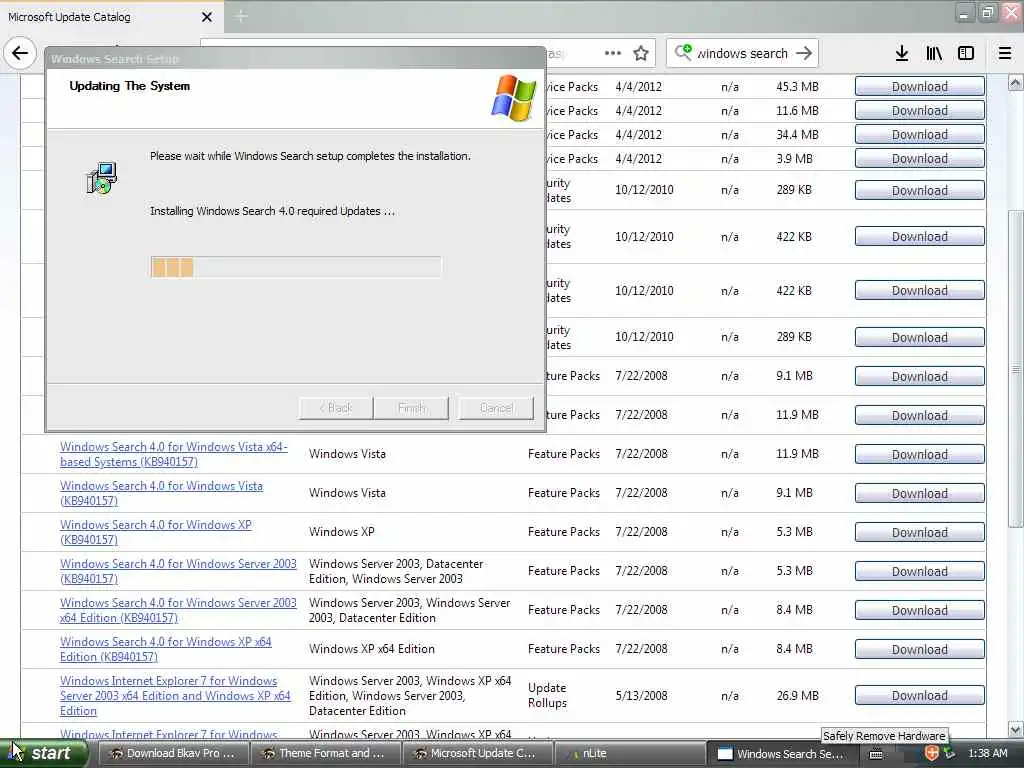Open the page actions three-dot menu

tap(613, 53)
